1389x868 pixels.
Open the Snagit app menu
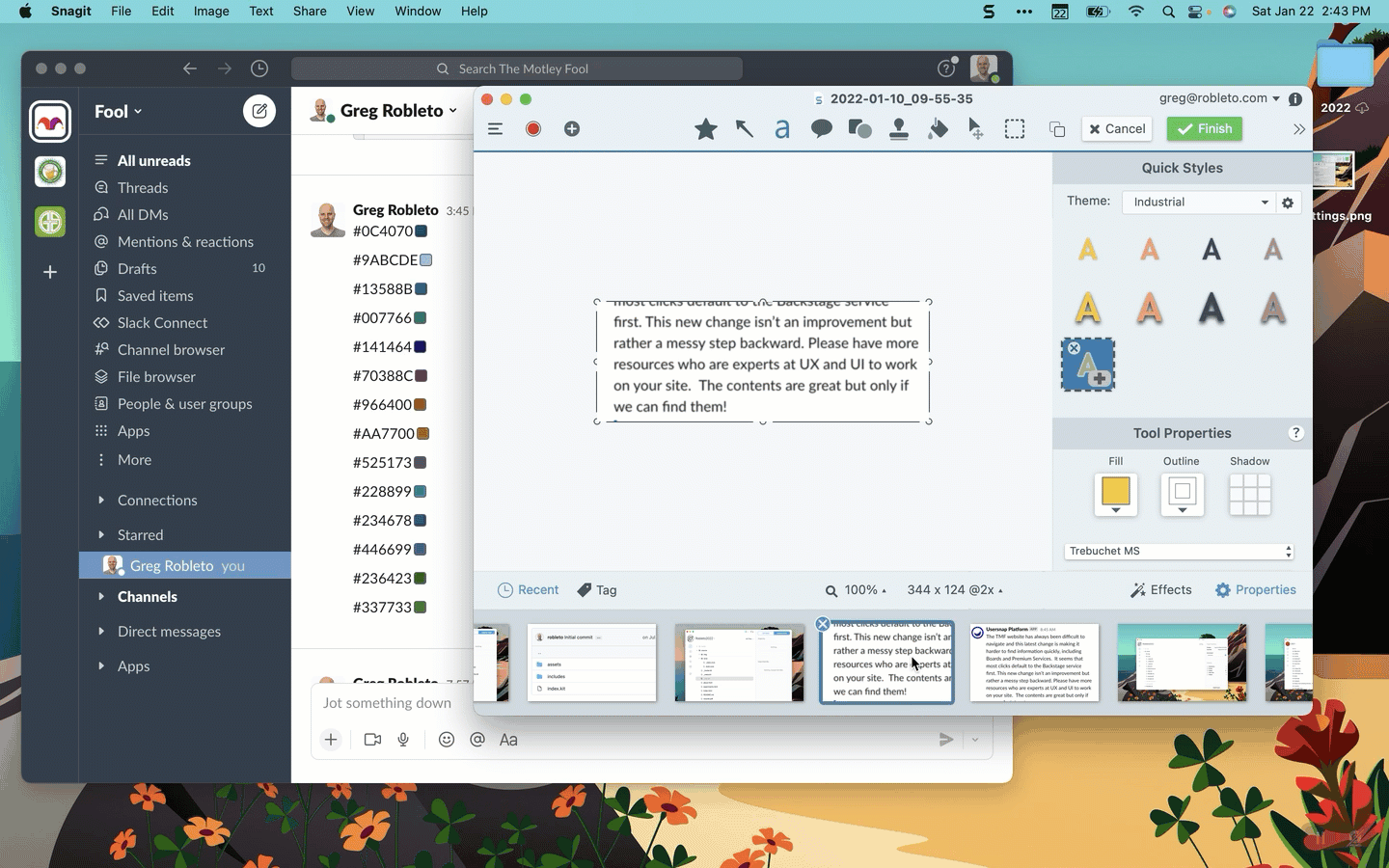point(71,12)
